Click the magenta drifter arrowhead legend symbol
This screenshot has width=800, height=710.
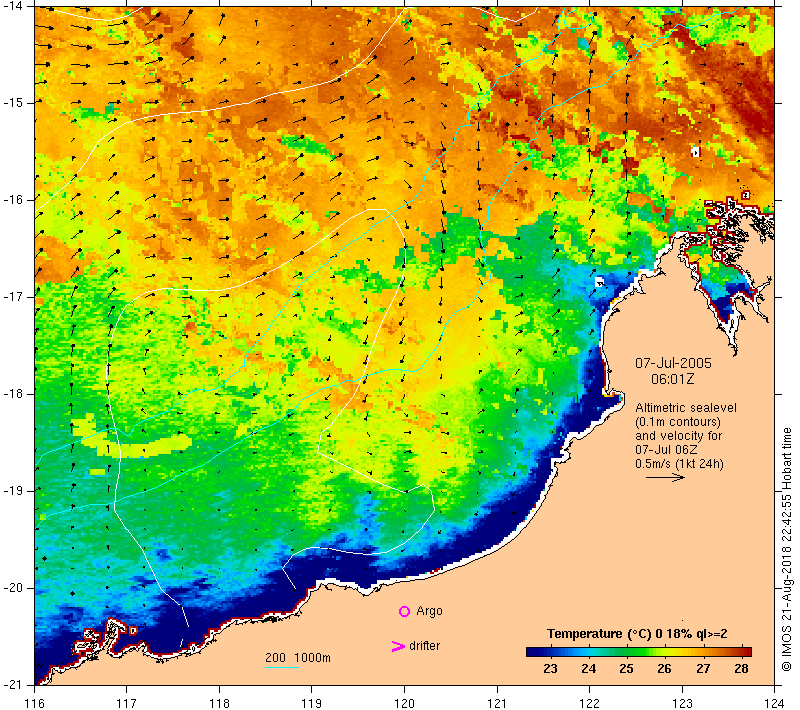pyautogui.click(x=398, y=646)
